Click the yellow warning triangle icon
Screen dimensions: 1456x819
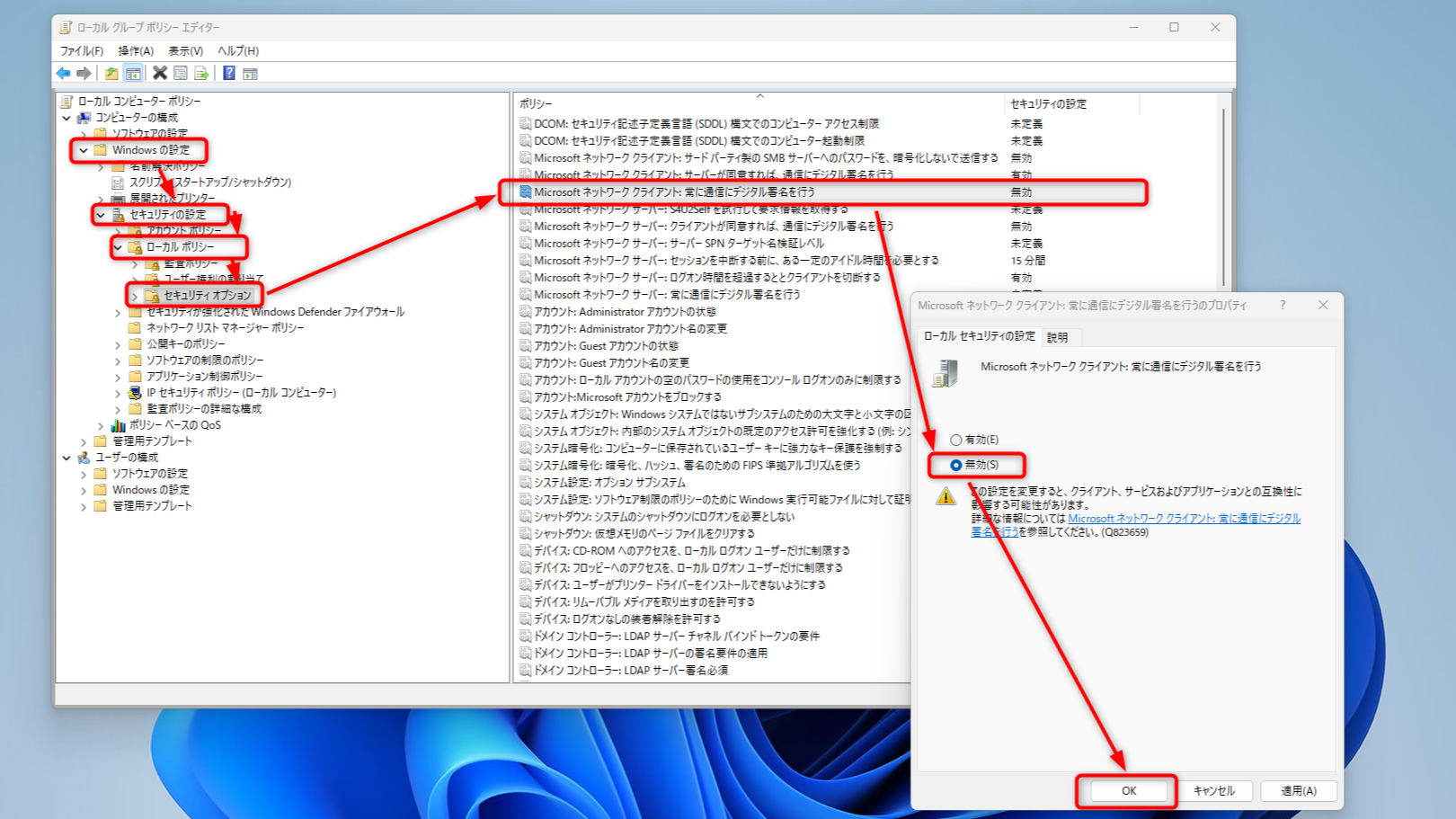coord(946,496)
